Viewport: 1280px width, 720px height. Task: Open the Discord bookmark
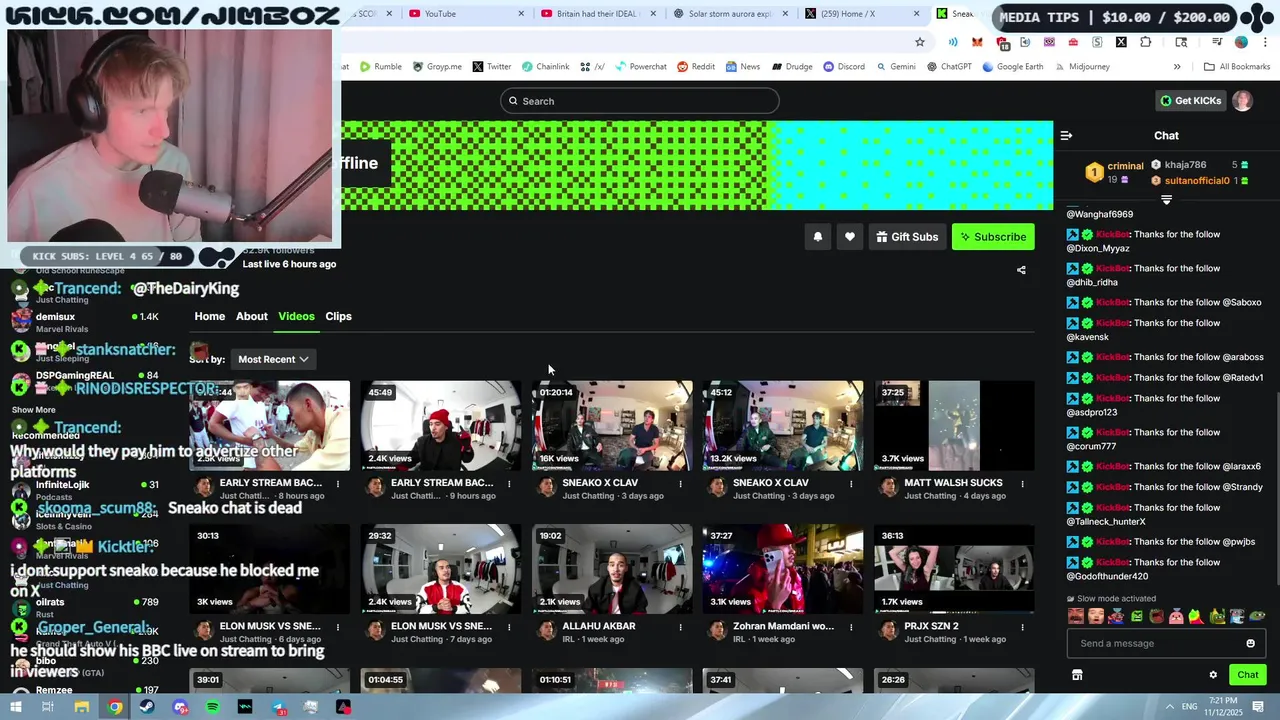[844, 67]
